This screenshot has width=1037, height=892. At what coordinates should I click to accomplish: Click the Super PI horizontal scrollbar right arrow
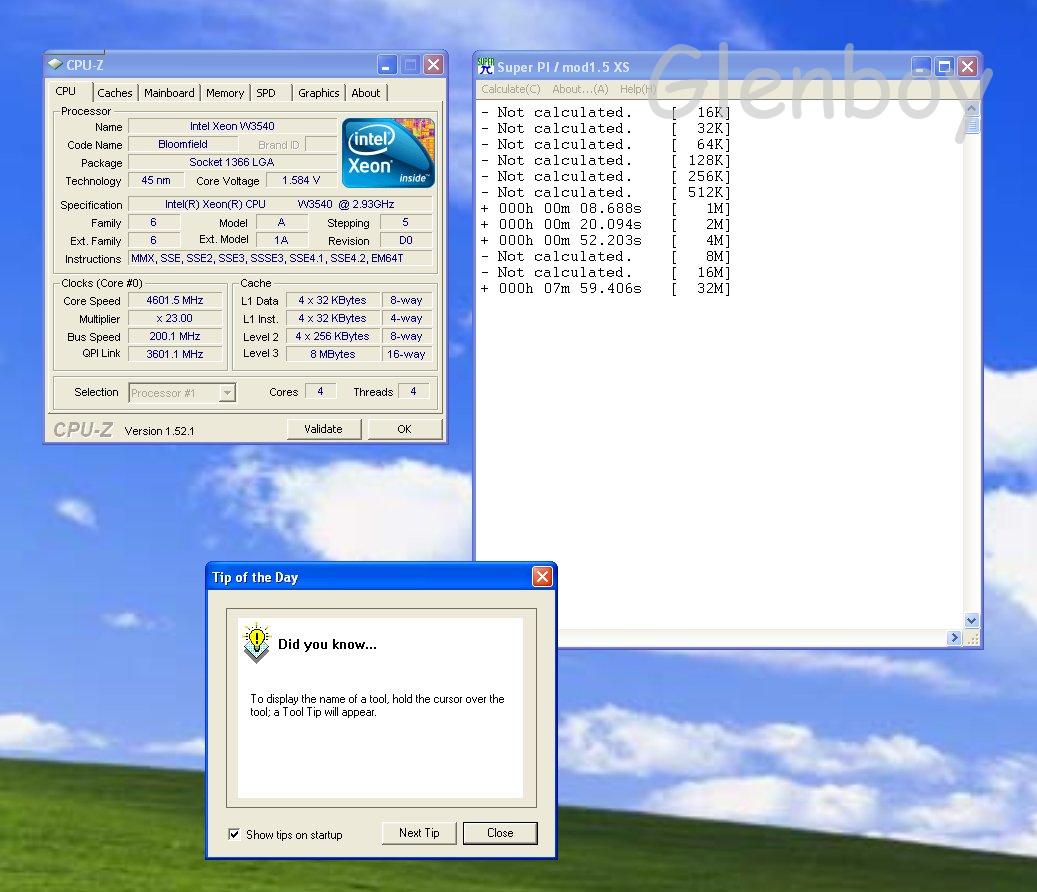pos(955,638)
